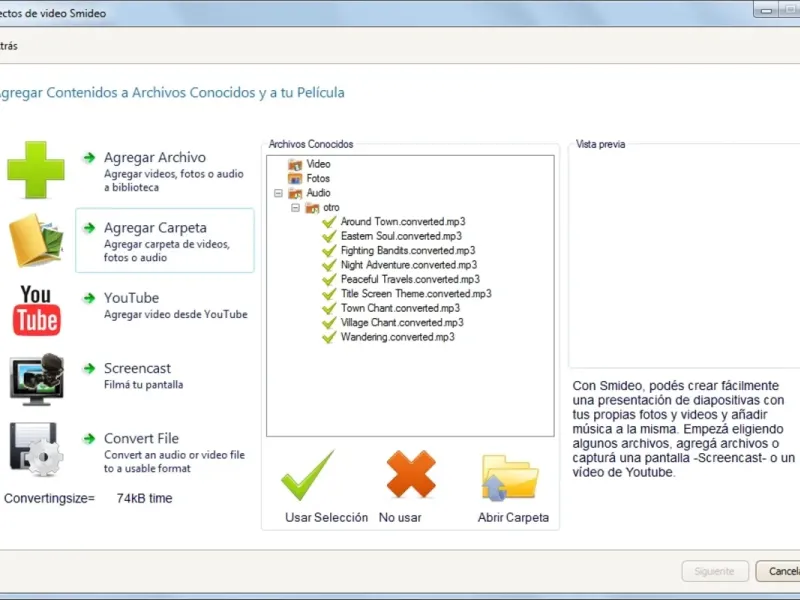Toggle checkmark for Around Town.converted.mp3
Viewport: 800px width, 600px height.
pos(329,222)
